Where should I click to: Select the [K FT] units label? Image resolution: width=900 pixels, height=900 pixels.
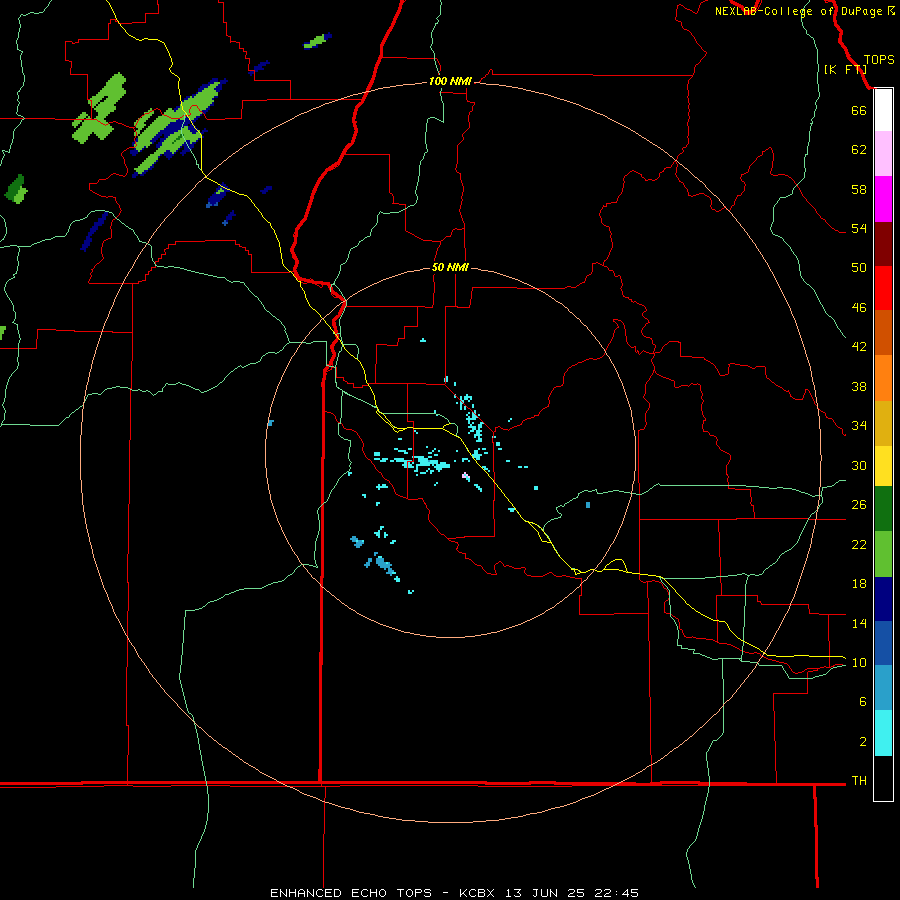845,69
